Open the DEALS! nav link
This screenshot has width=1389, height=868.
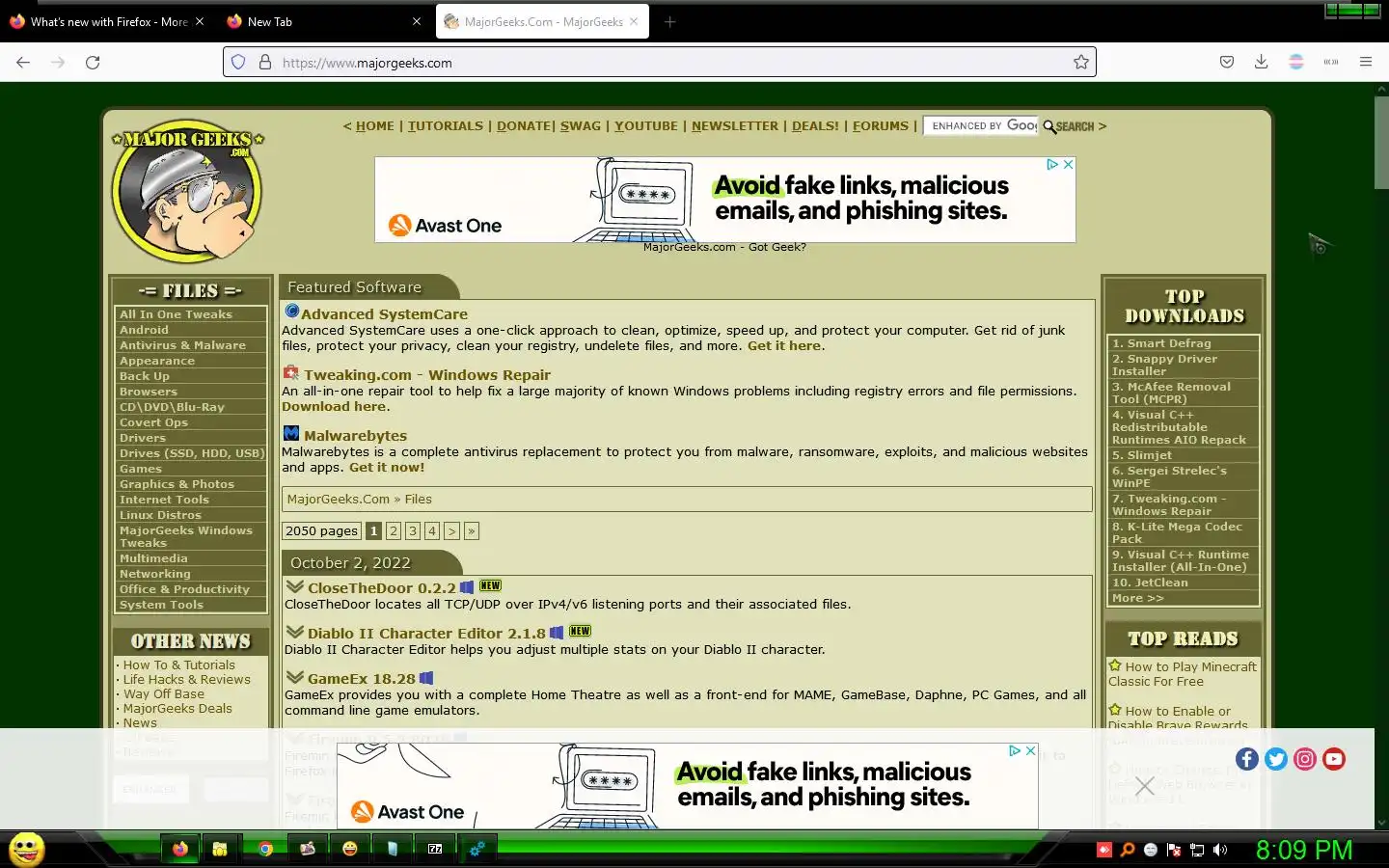pos(815,125)
